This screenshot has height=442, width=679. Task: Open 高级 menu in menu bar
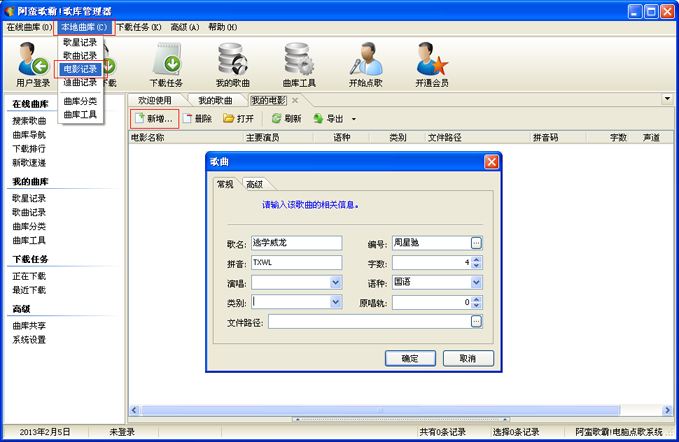click(185, 27)
